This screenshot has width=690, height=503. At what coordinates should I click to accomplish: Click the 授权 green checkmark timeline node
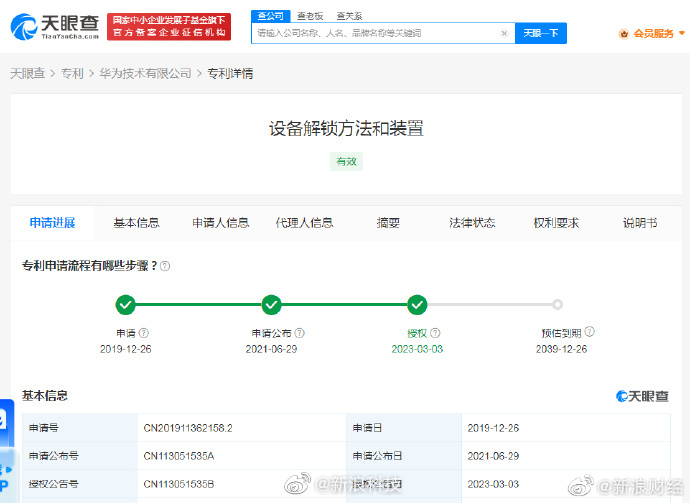click(417, 305)
